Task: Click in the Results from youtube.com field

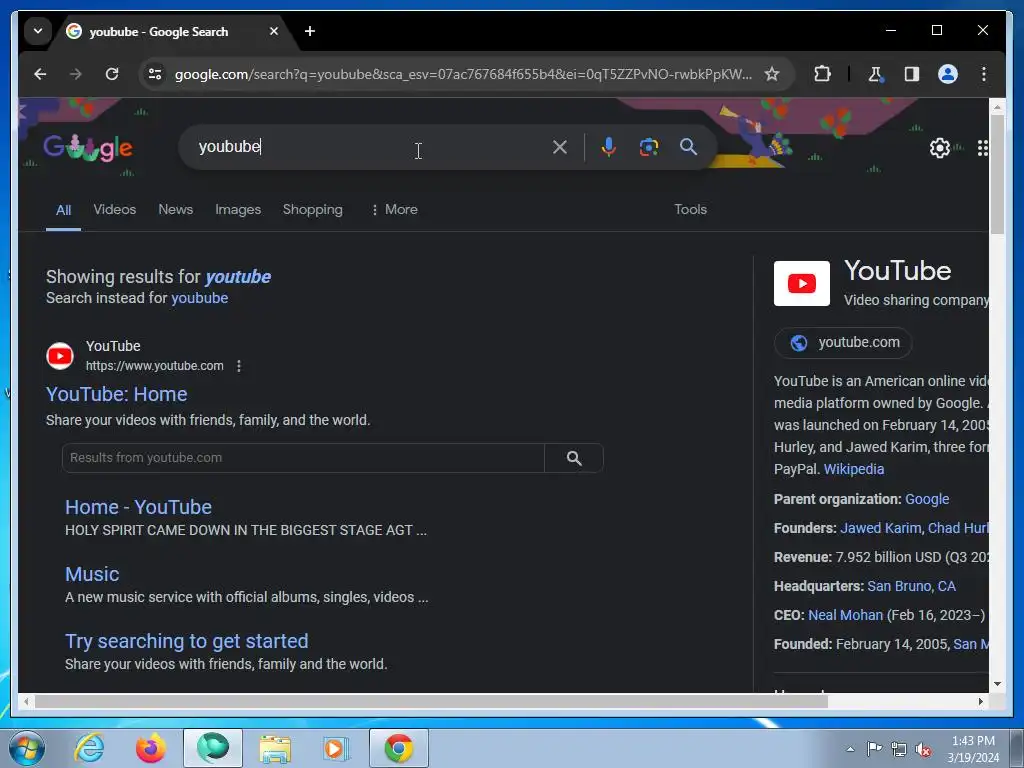Action: (303, 458)
